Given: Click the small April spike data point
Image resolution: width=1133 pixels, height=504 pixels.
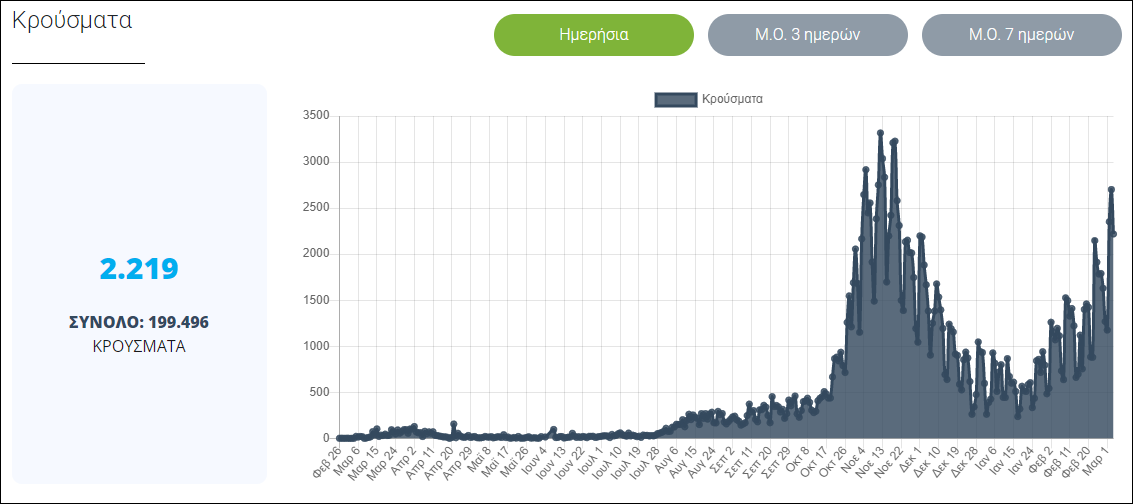Looking at the screenshot, I should click(454, 425).
